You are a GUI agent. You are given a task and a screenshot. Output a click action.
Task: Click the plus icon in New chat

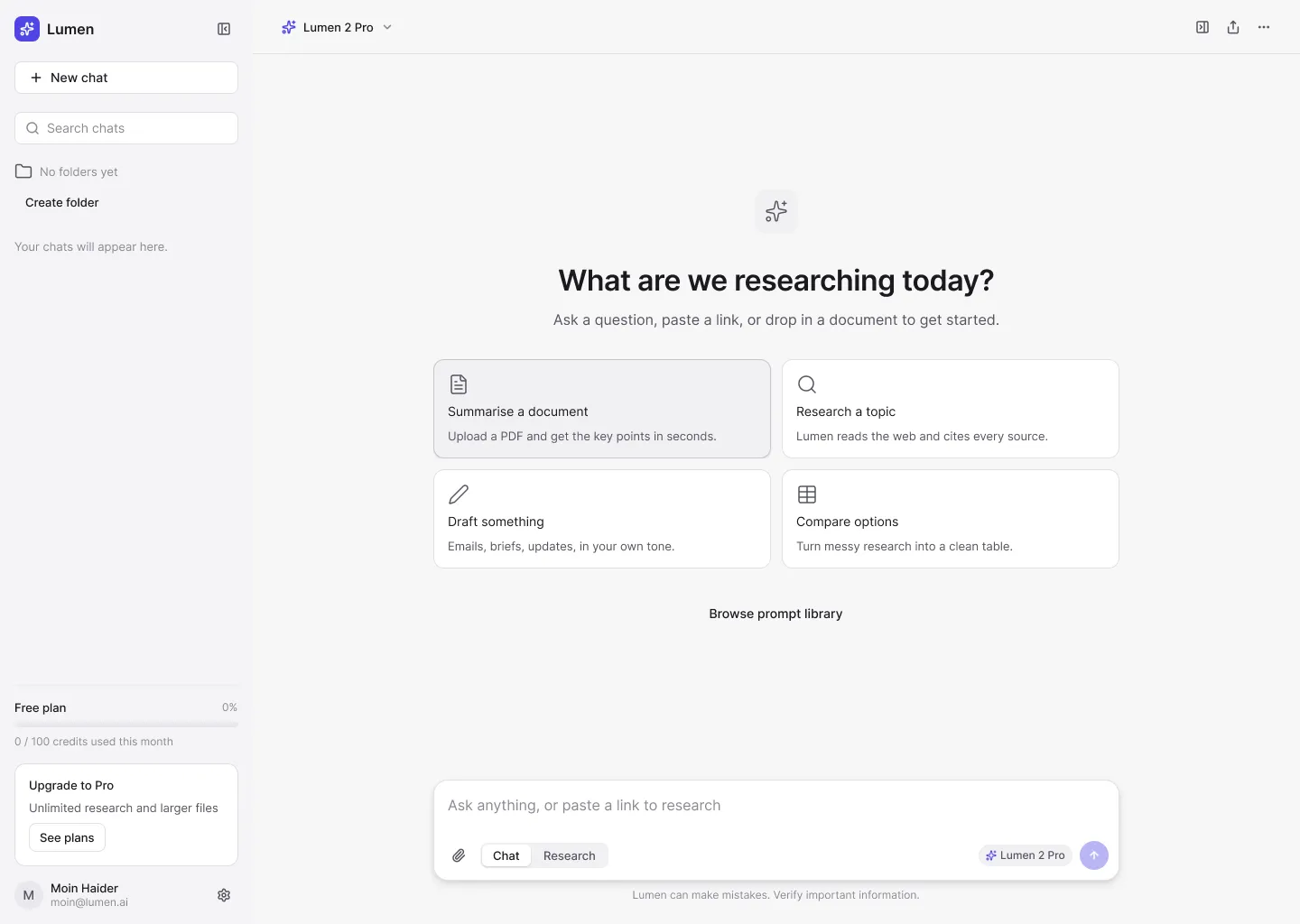(x=36, y=78)
